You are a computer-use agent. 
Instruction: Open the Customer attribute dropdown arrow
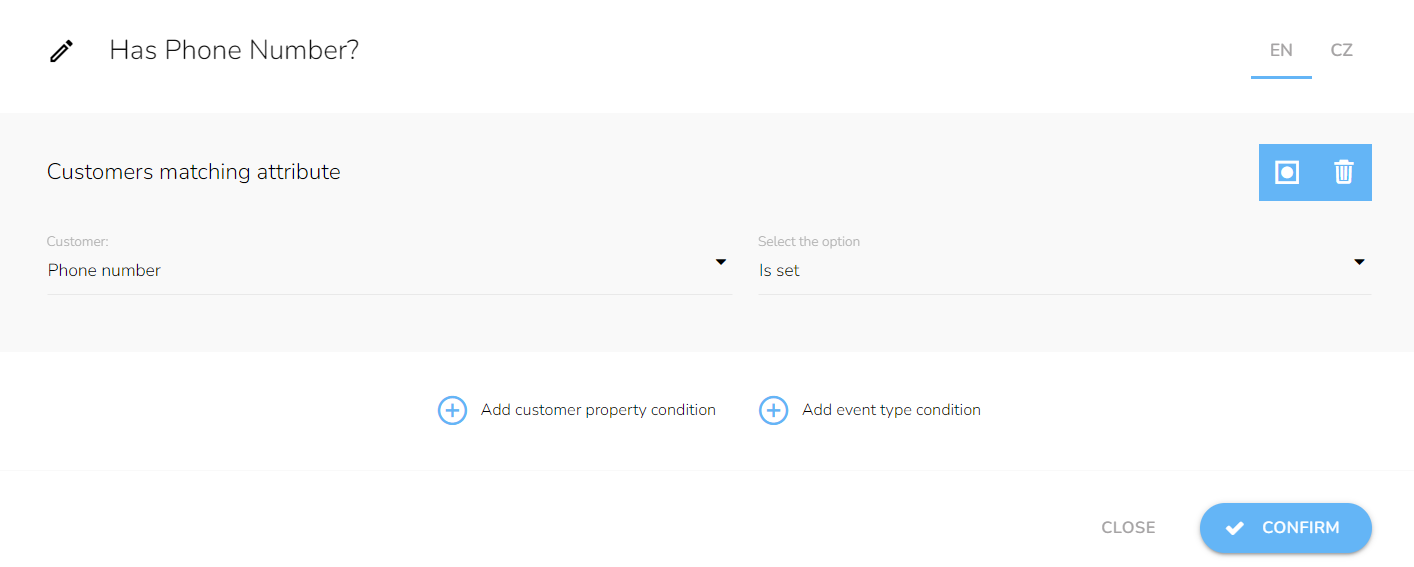point(720,262)
